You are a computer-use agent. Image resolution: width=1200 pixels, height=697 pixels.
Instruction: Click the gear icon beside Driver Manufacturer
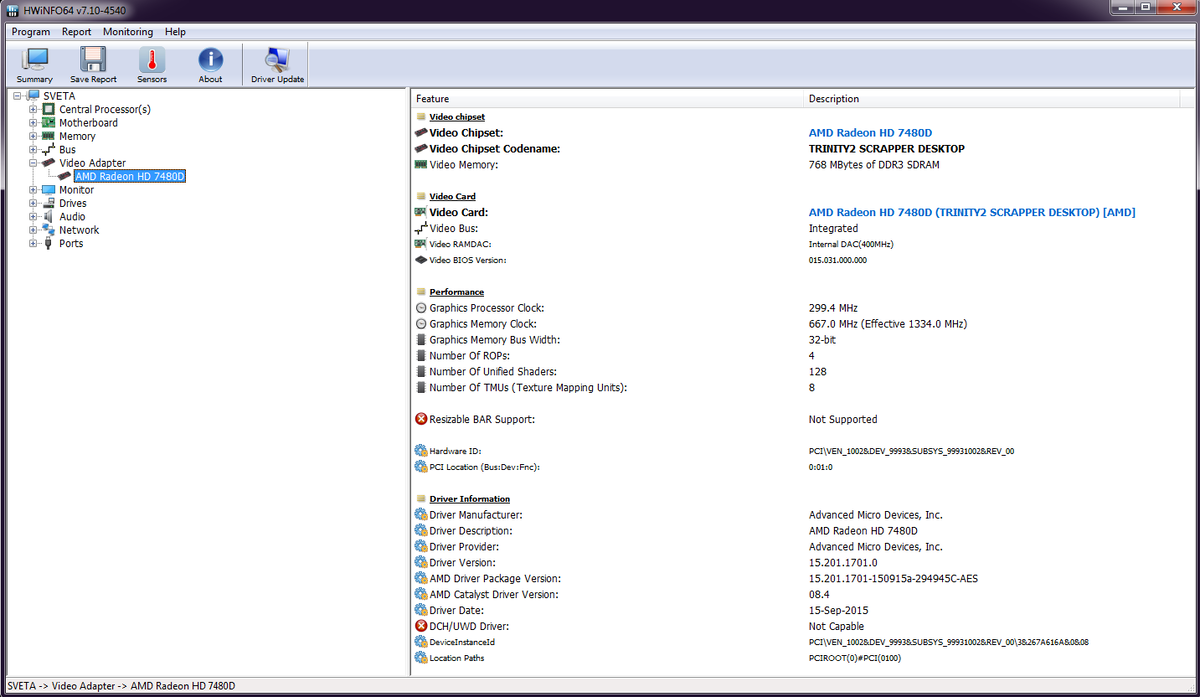(x=421, y=515)
